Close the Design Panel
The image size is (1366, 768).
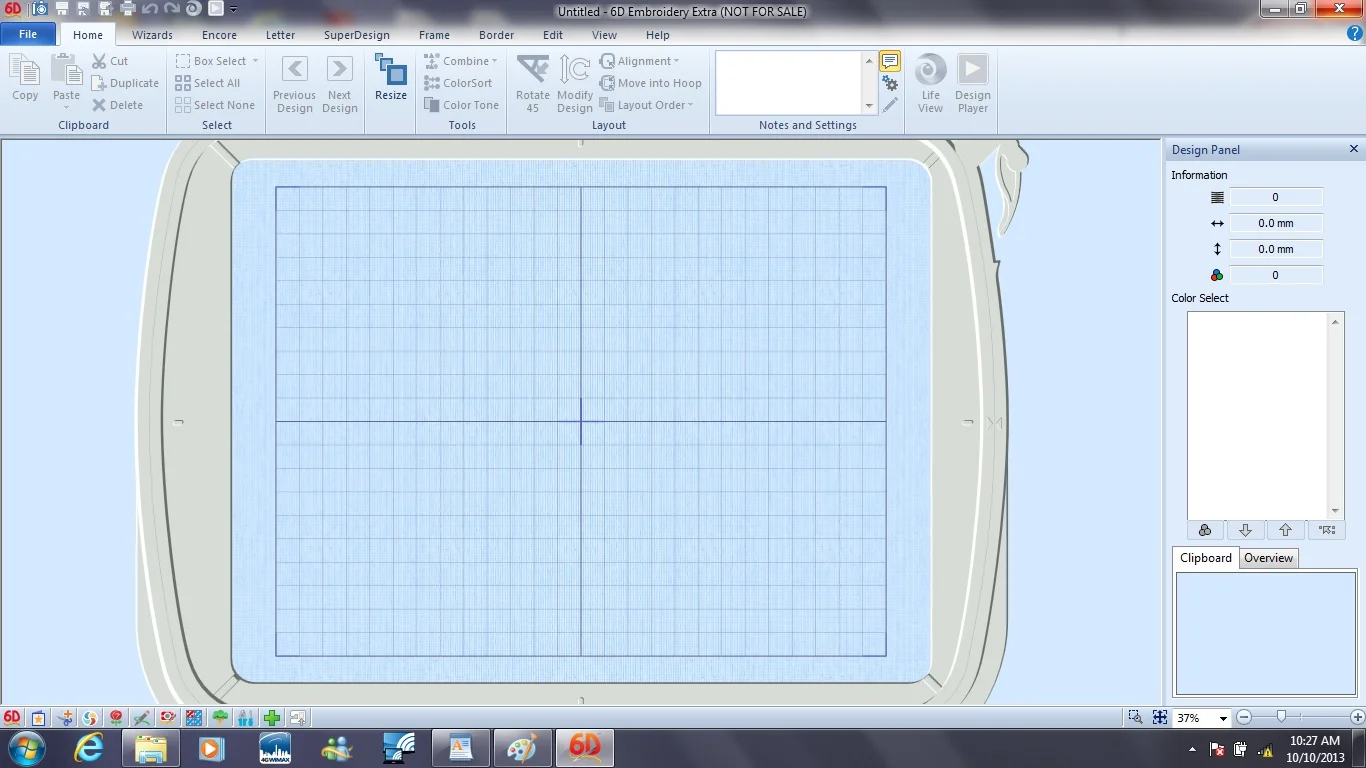[1354, 149]
